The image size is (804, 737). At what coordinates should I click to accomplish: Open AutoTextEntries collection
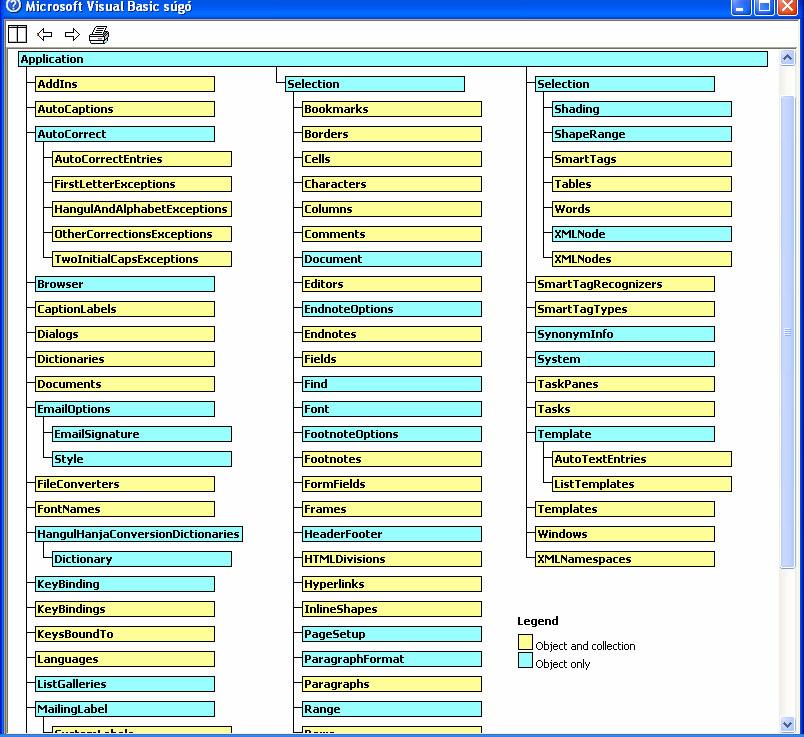[x=642, y=459]
